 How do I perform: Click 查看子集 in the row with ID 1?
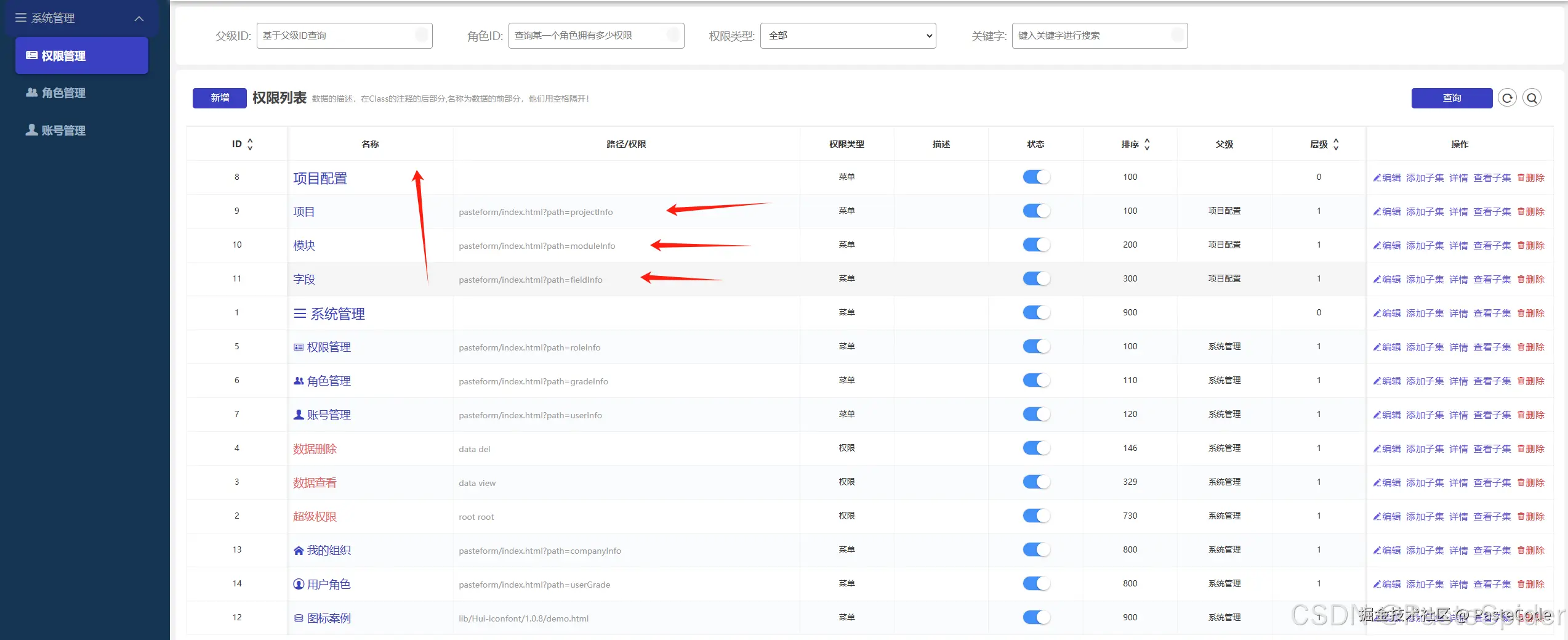[x=1492, y=314]
